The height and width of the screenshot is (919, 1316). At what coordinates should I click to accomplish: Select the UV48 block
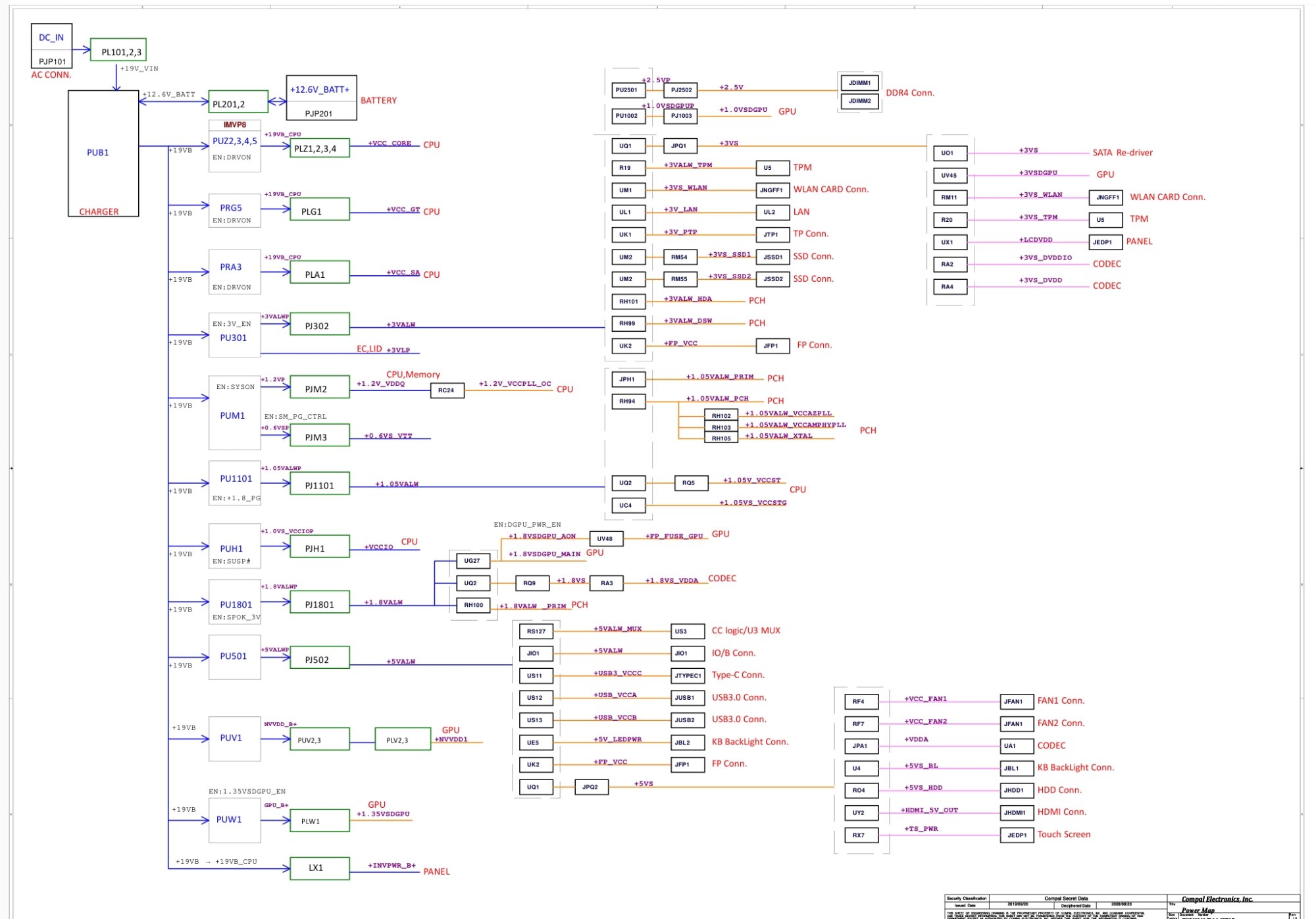(606, 539)
